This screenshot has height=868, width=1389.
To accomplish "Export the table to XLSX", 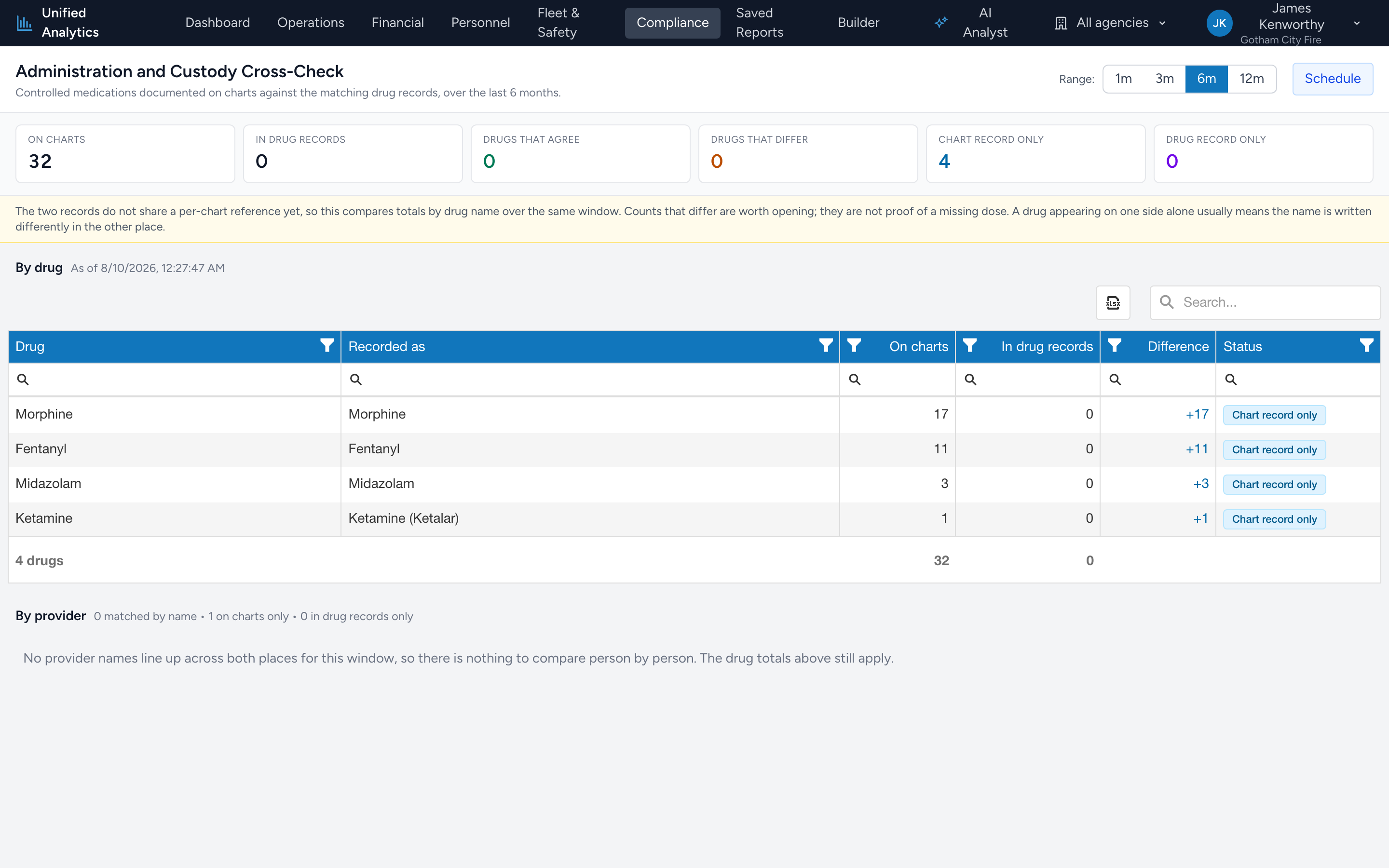I will pos(1113,302).
